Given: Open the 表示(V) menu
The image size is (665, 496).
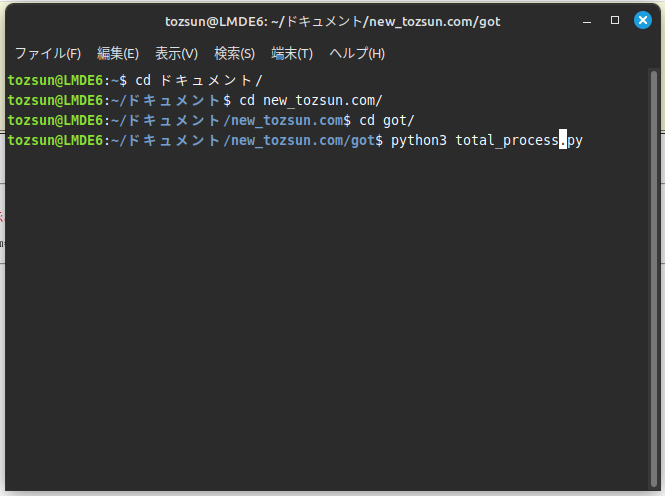Looking at the screenshot, I should click(176, 53).
